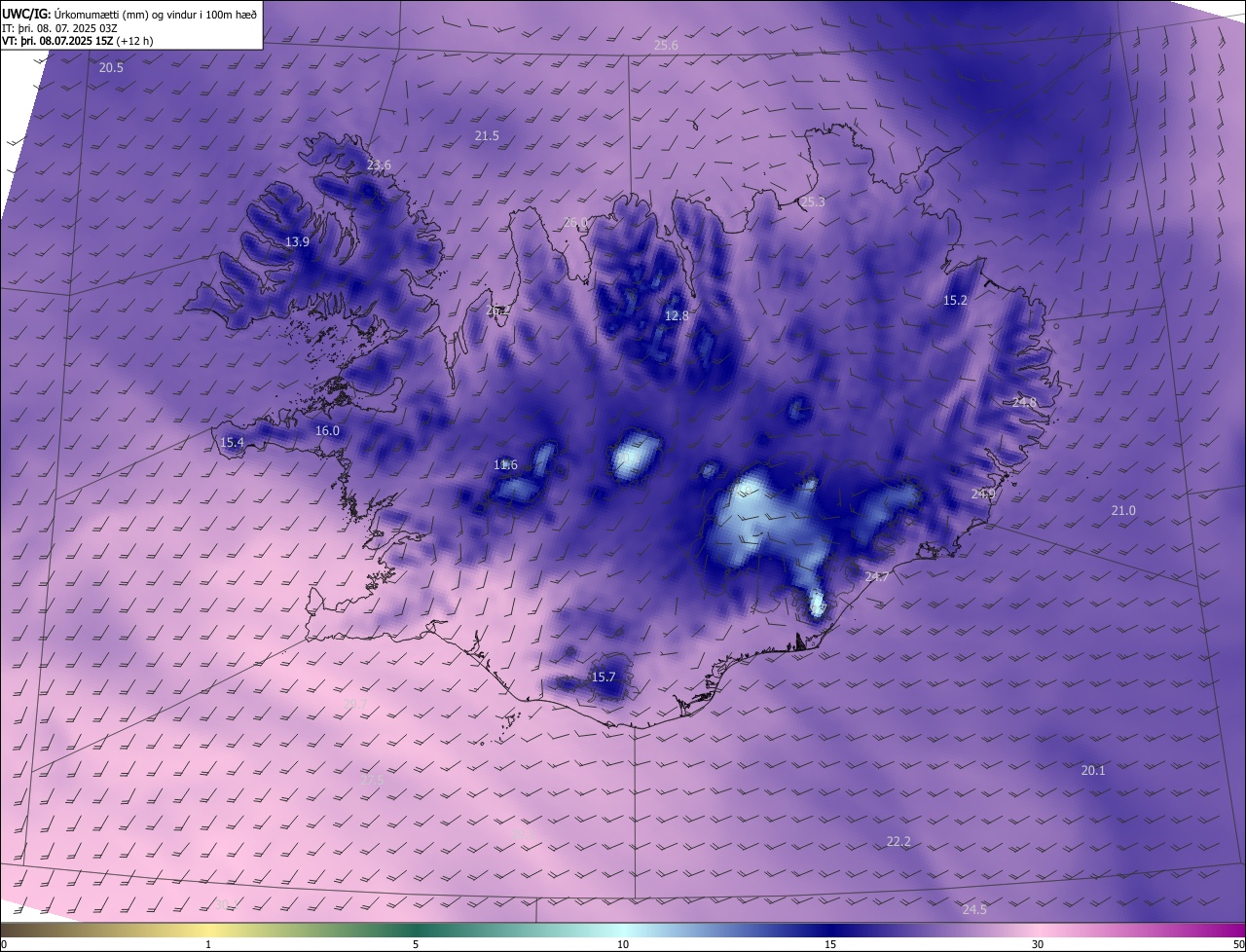This screenshot has height=952, width=1246.
Task: Click the 25.6 value label
Action: [x=666, y=46]
